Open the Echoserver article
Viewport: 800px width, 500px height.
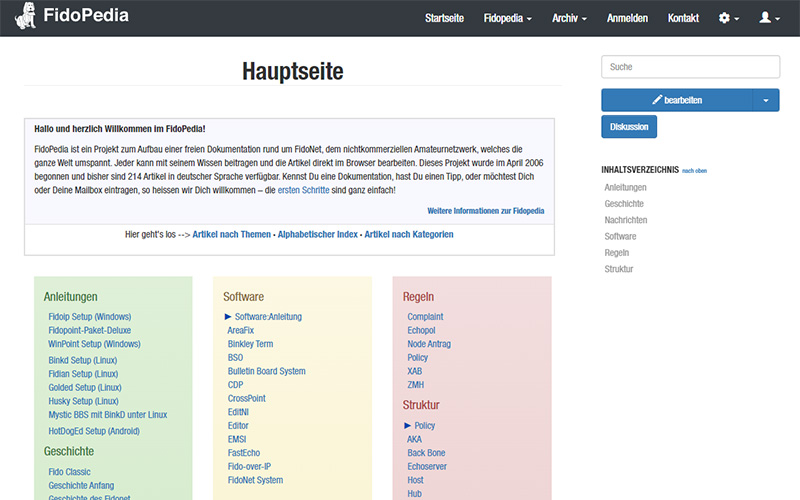[427, 466]
